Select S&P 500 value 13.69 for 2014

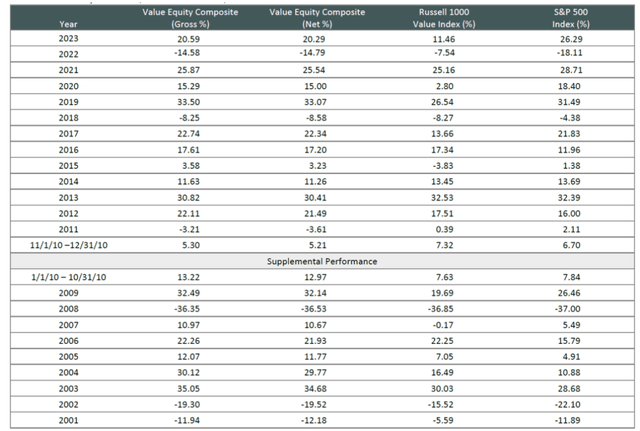pyautogui.click(x=569, y=182)
